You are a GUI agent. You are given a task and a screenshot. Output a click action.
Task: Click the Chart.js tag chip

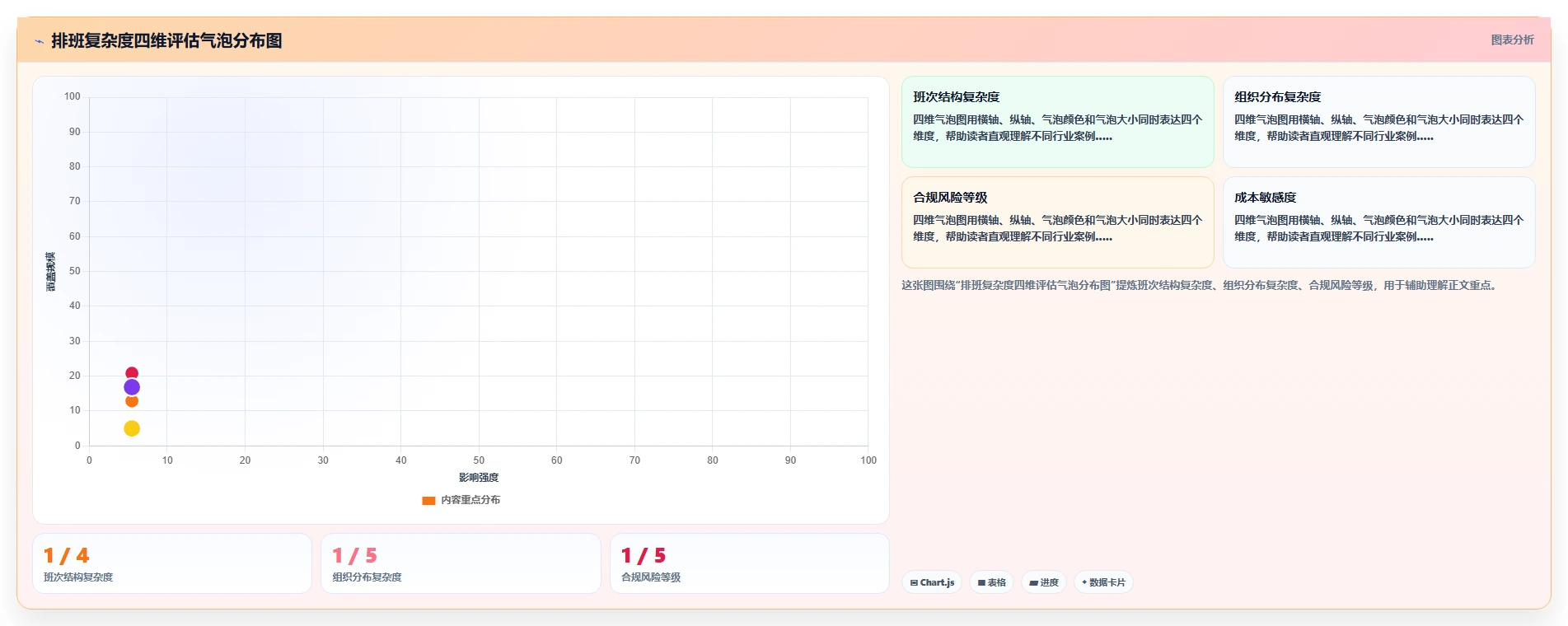tap(932, 582)
